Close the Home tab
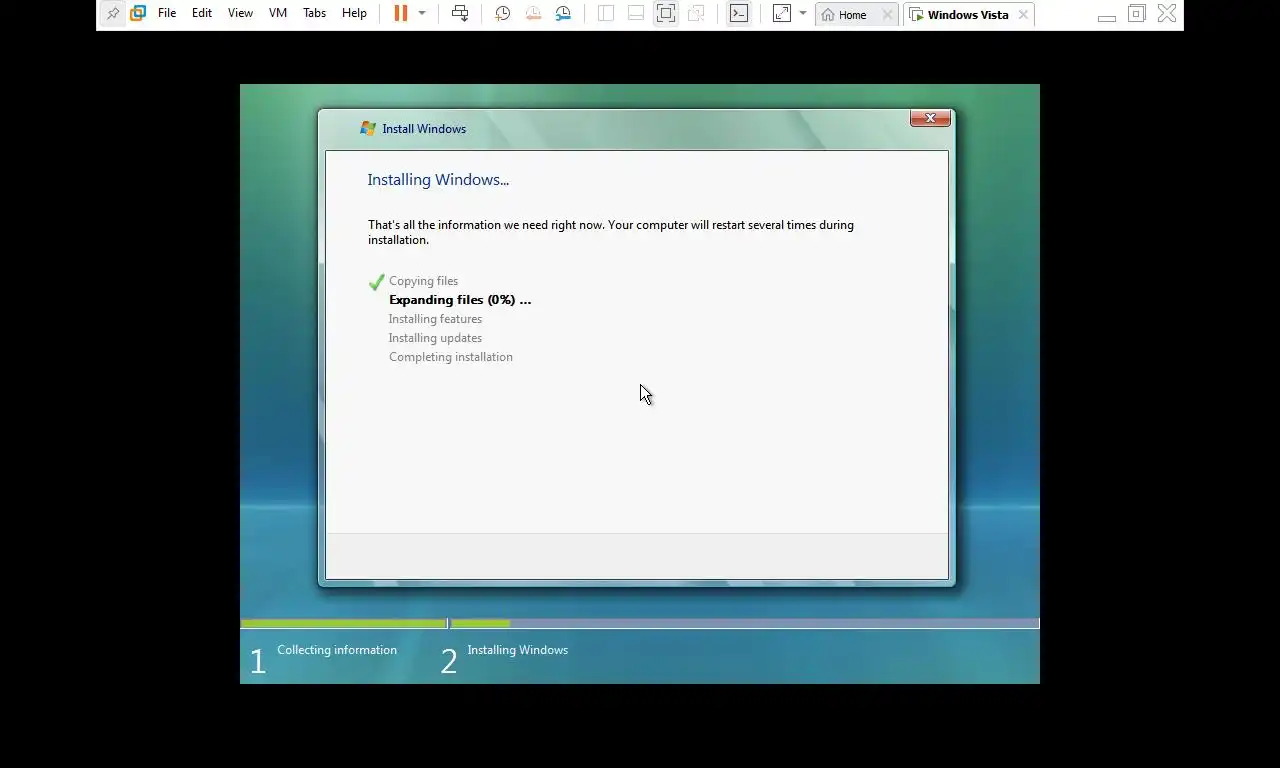The width and height of the screenshot is (1280, 768). (887, 15)
